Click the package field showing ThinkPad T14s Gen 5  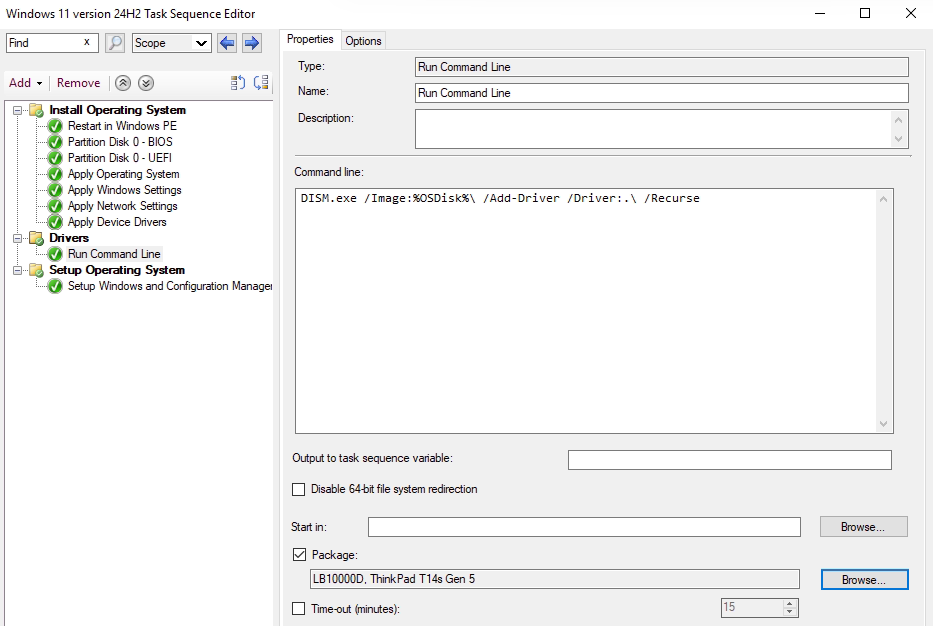tap(555, 579)
